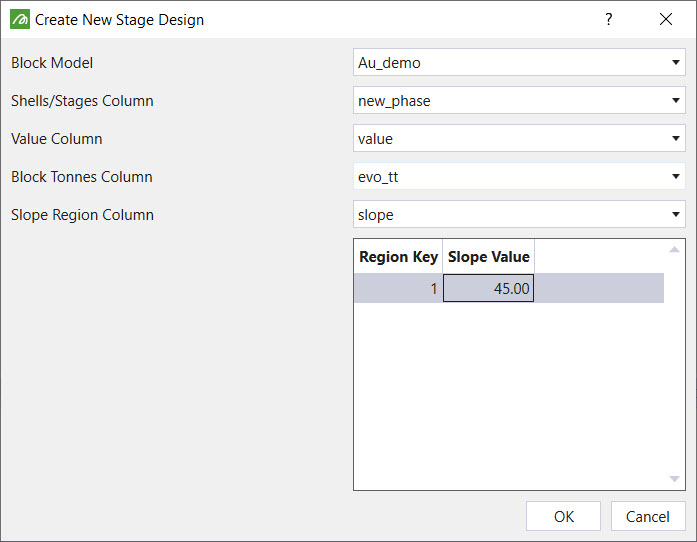Screen dimensions: 697x542
Task: Open the Block Model dropdown
Action: click(x=676, y=63)
